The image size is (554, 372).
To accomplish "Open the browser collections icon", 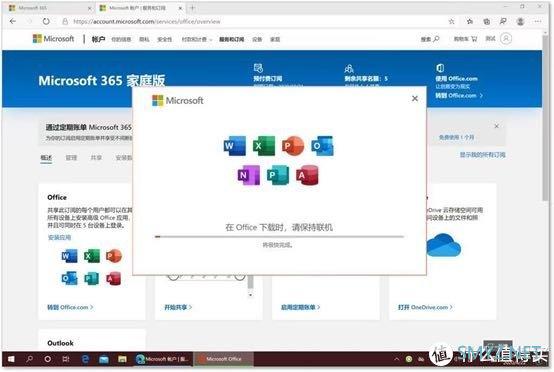I will (x=487, y=22).
